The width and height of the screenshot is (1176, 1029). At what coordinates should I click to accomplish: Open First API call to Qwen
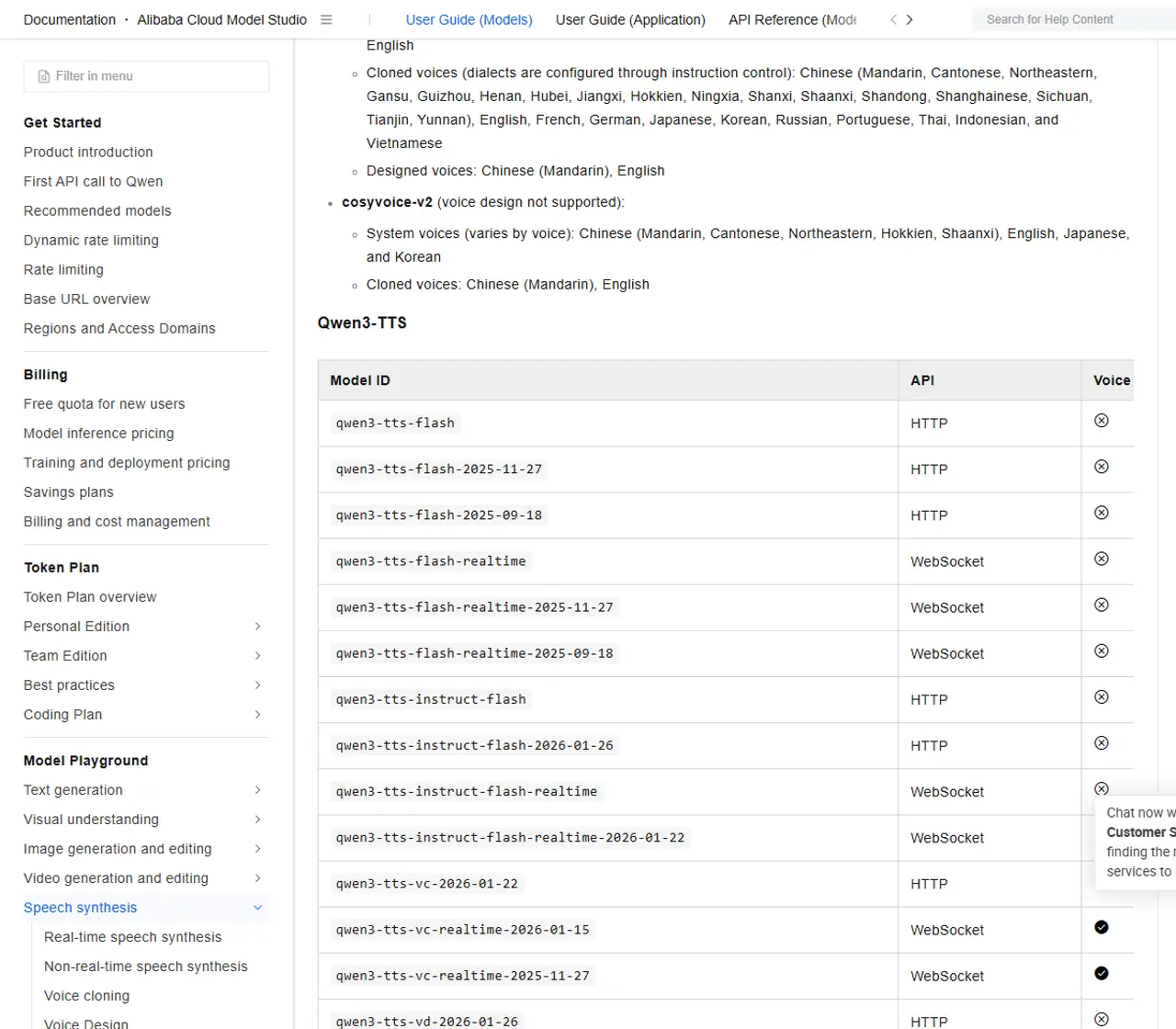click(x=94, y=182)
